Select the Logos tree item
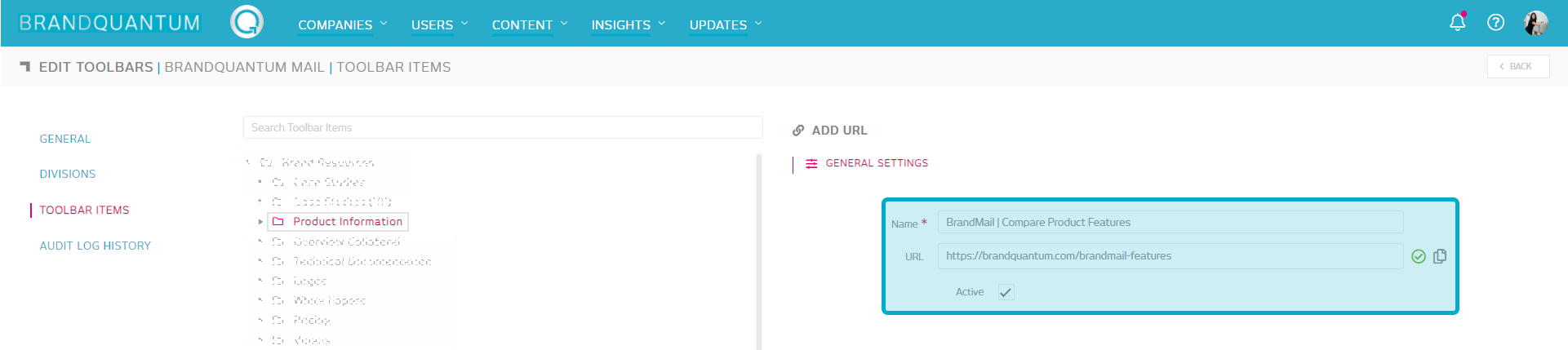 click(x=309, y=281)
